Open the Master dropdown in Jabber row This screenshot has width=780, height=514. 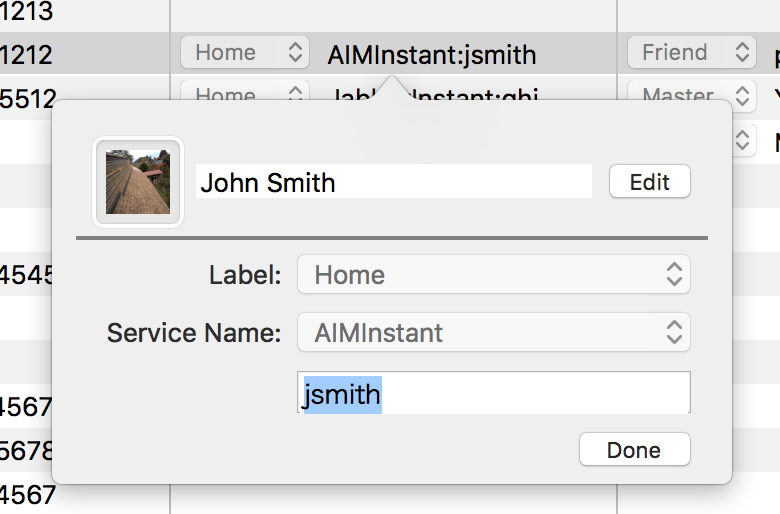pyautogui.click(x=691, y=96)
